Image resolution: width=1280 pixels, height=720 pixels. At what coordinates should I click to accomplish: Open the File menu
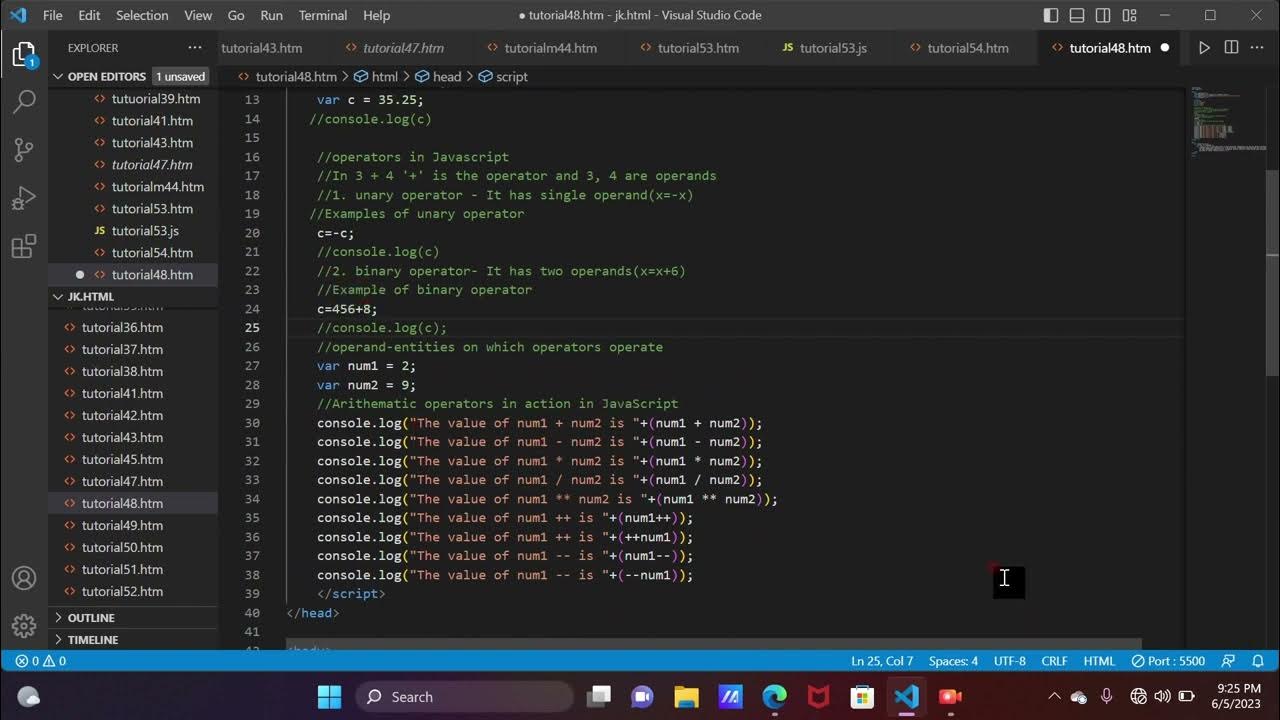click(x=53, y=15)
